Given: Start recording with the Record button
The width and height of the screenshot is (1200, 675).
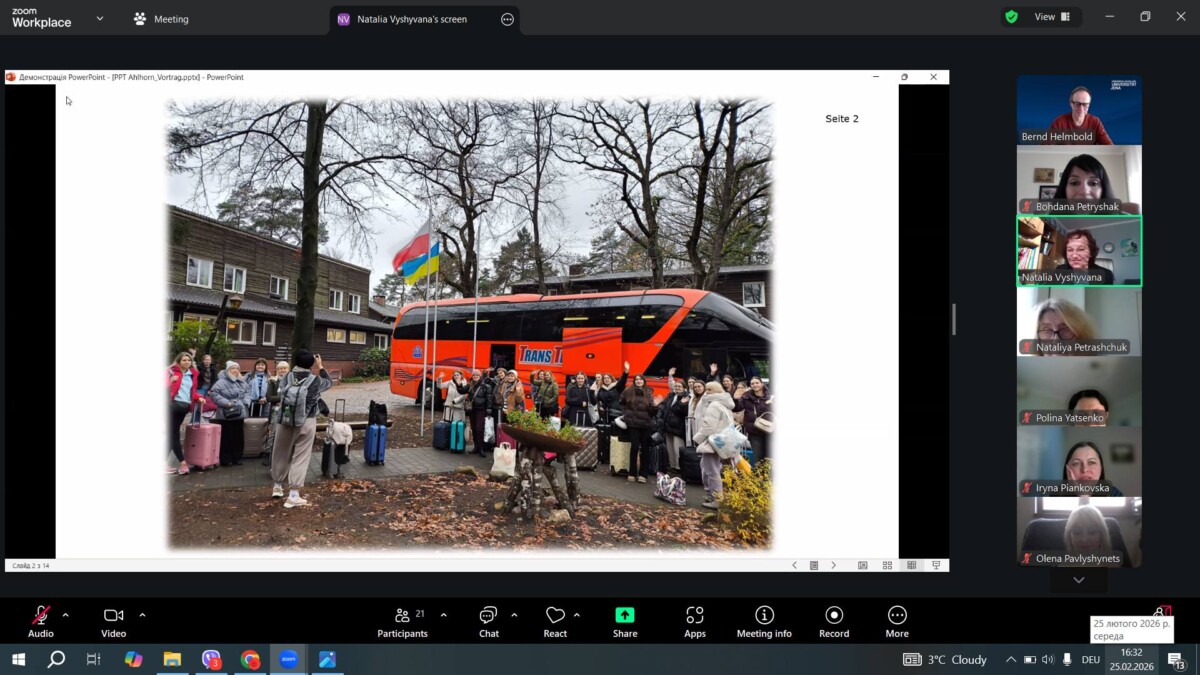Looking at the screenshot, I should pos(834,620).
